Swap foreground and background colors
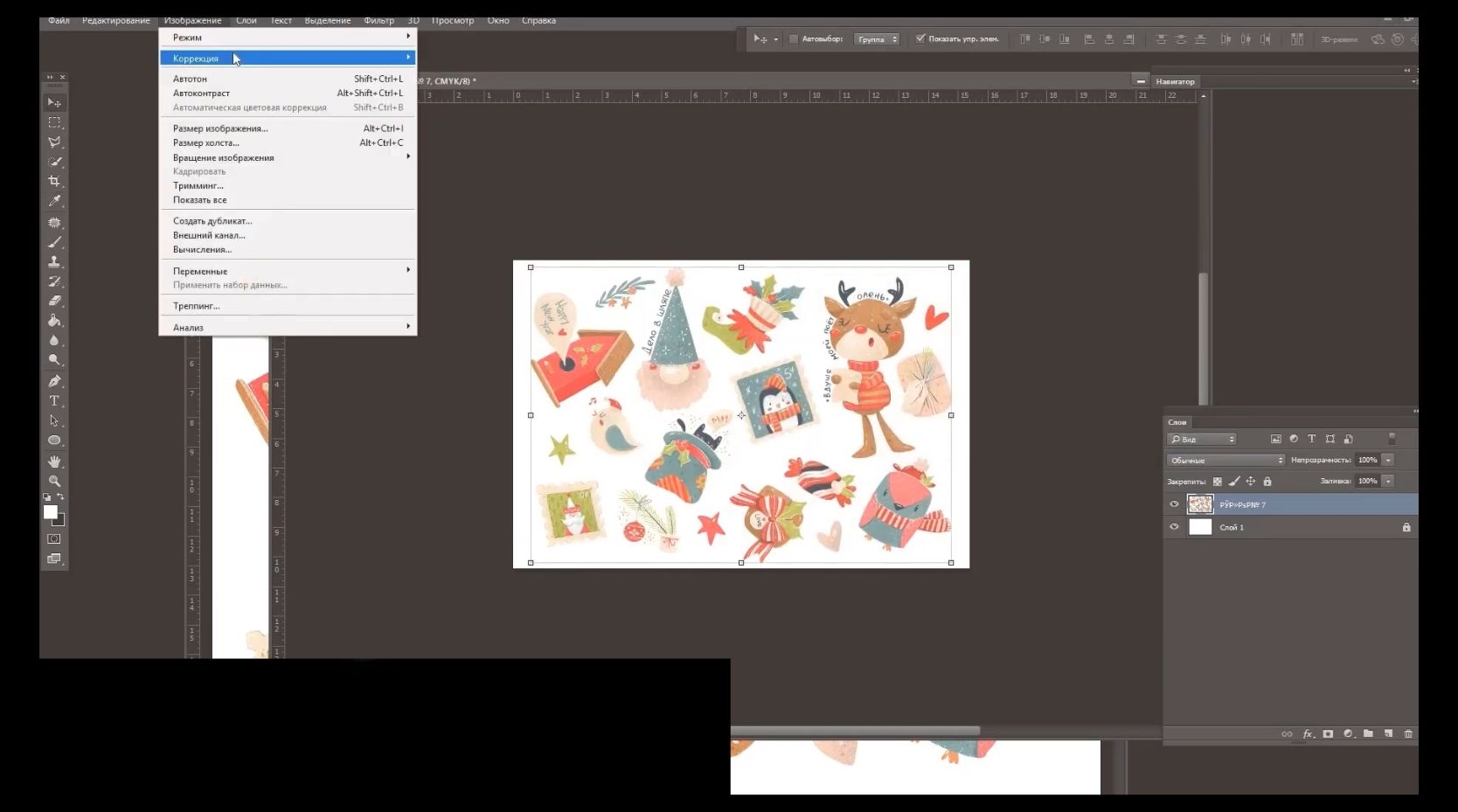The height and width of the screenshot is (812, 1458). point(60,497)
